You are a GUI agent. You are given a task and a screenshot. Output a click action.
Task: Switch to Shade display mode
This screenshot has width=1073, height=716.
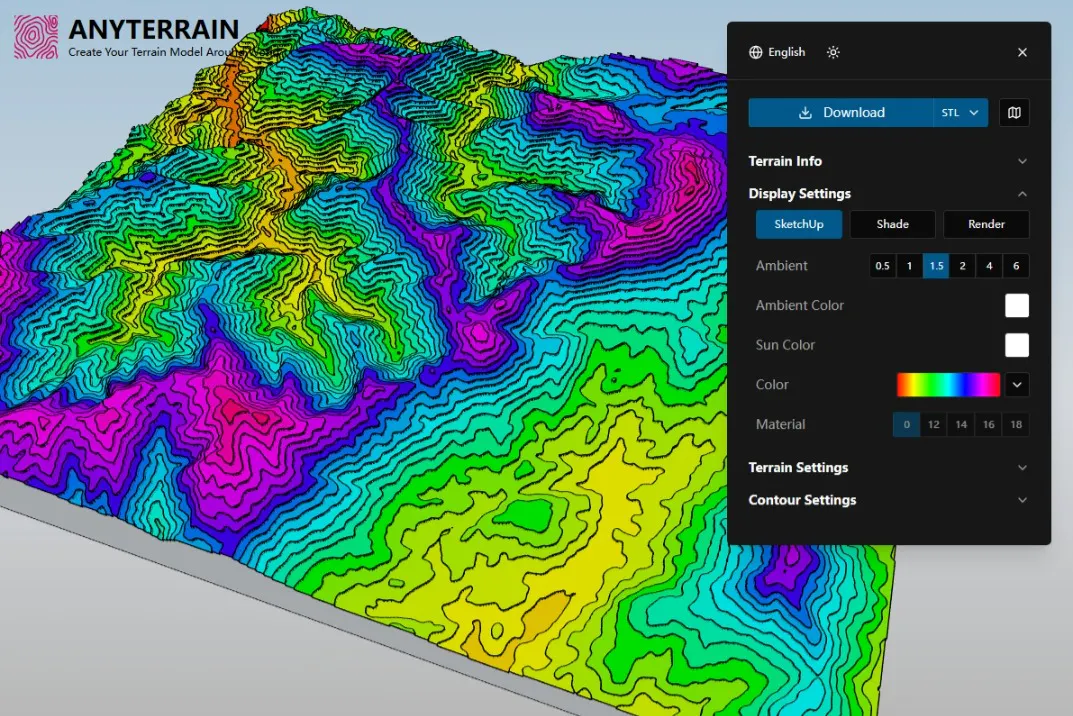pyautogui.click(x=892, y=225)
